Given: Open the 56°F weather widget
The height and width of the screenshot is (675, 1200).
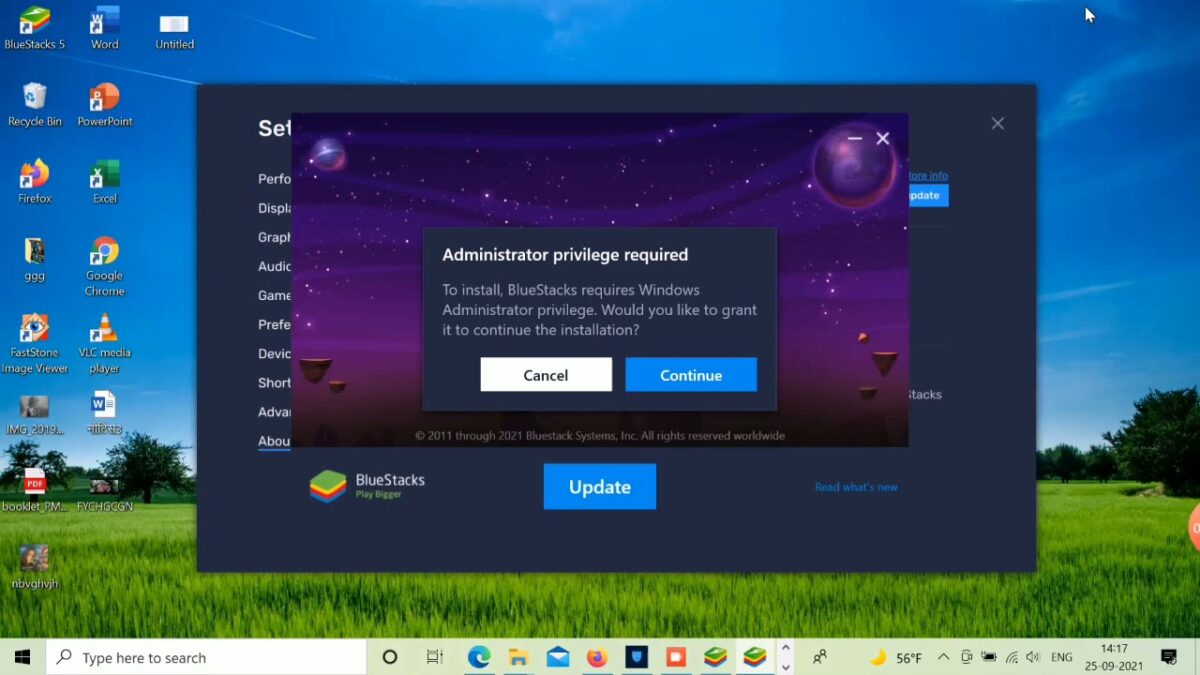Looking at the screenshot, I should [896, 657].
